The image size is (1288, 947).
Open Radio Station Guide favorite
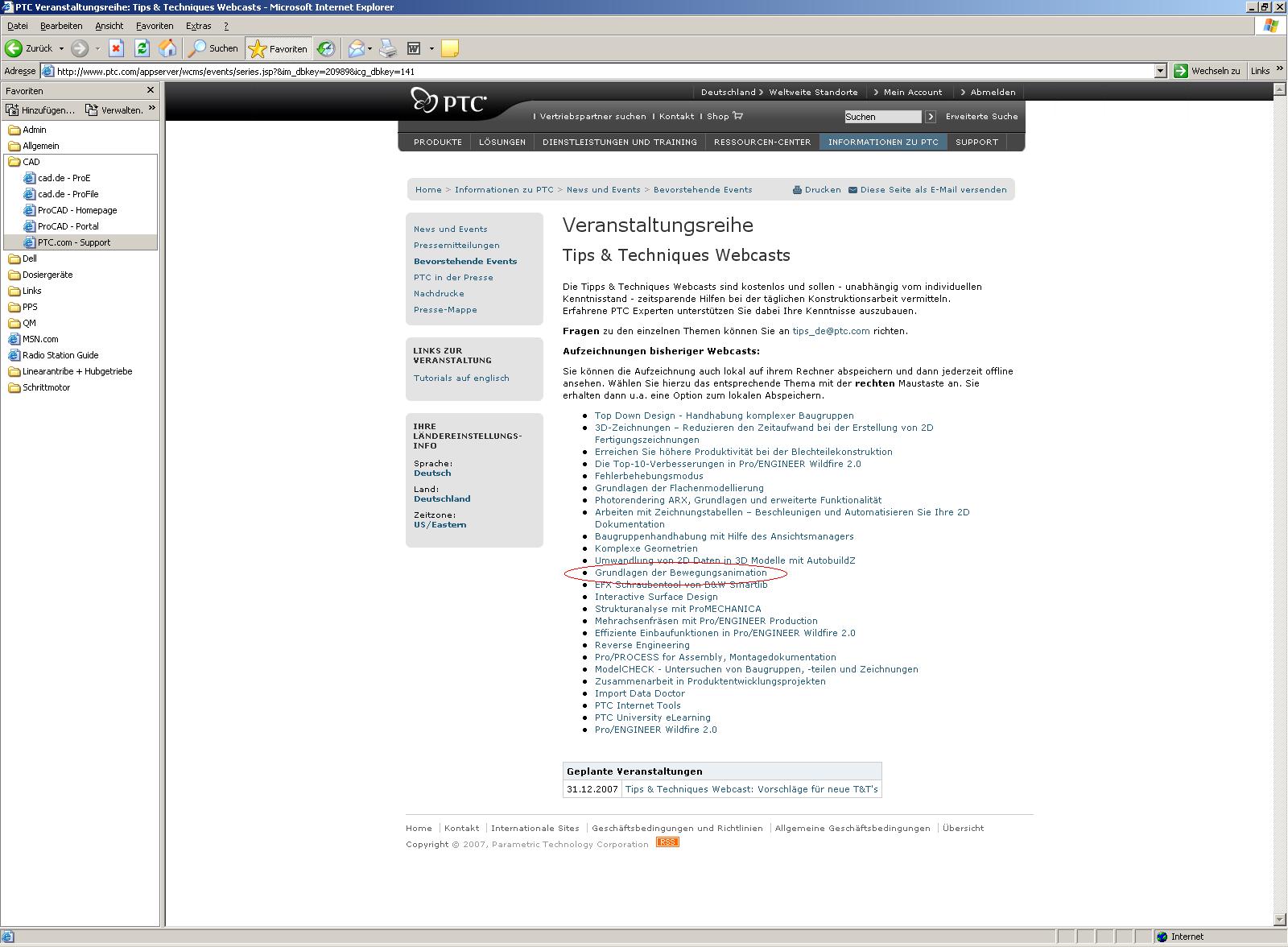click(52, 355)
